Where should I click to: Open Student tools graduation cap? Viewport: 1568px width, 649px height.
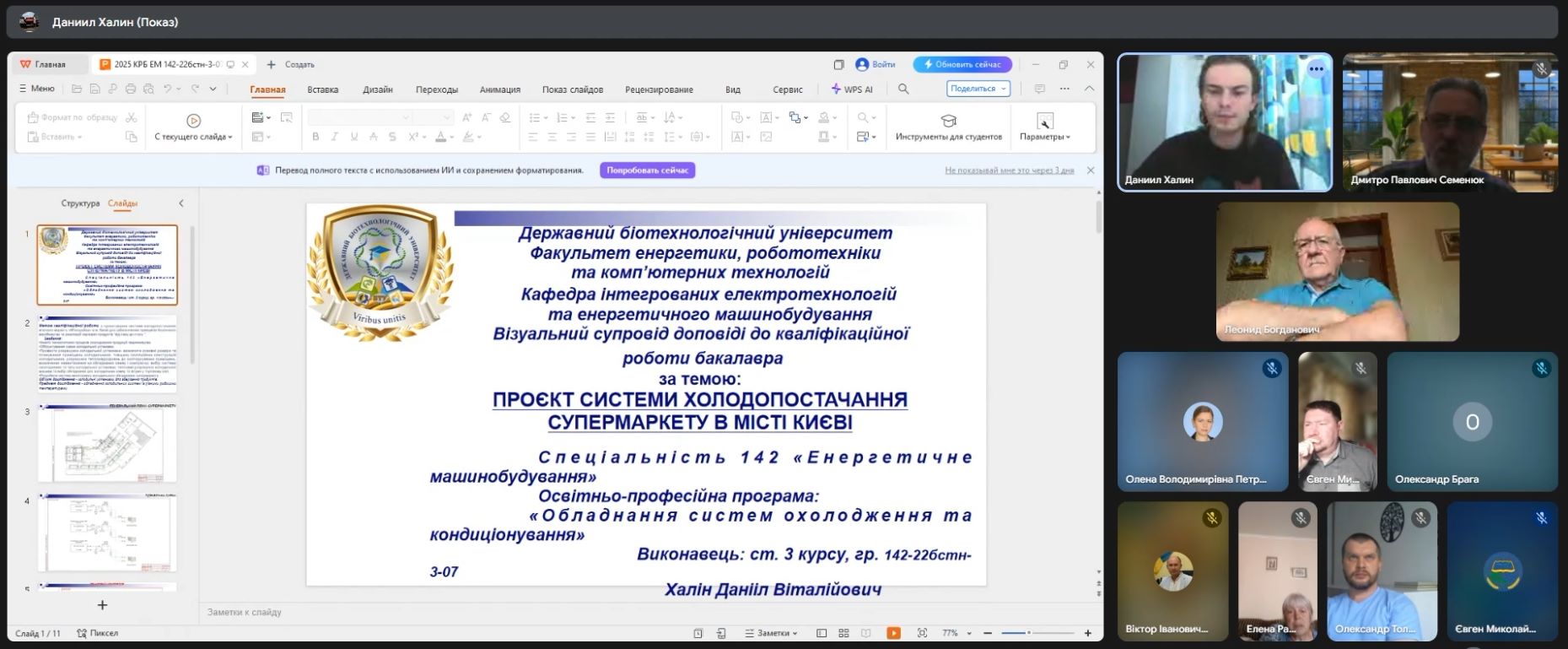pyautogui.click(x=948, y=121)
